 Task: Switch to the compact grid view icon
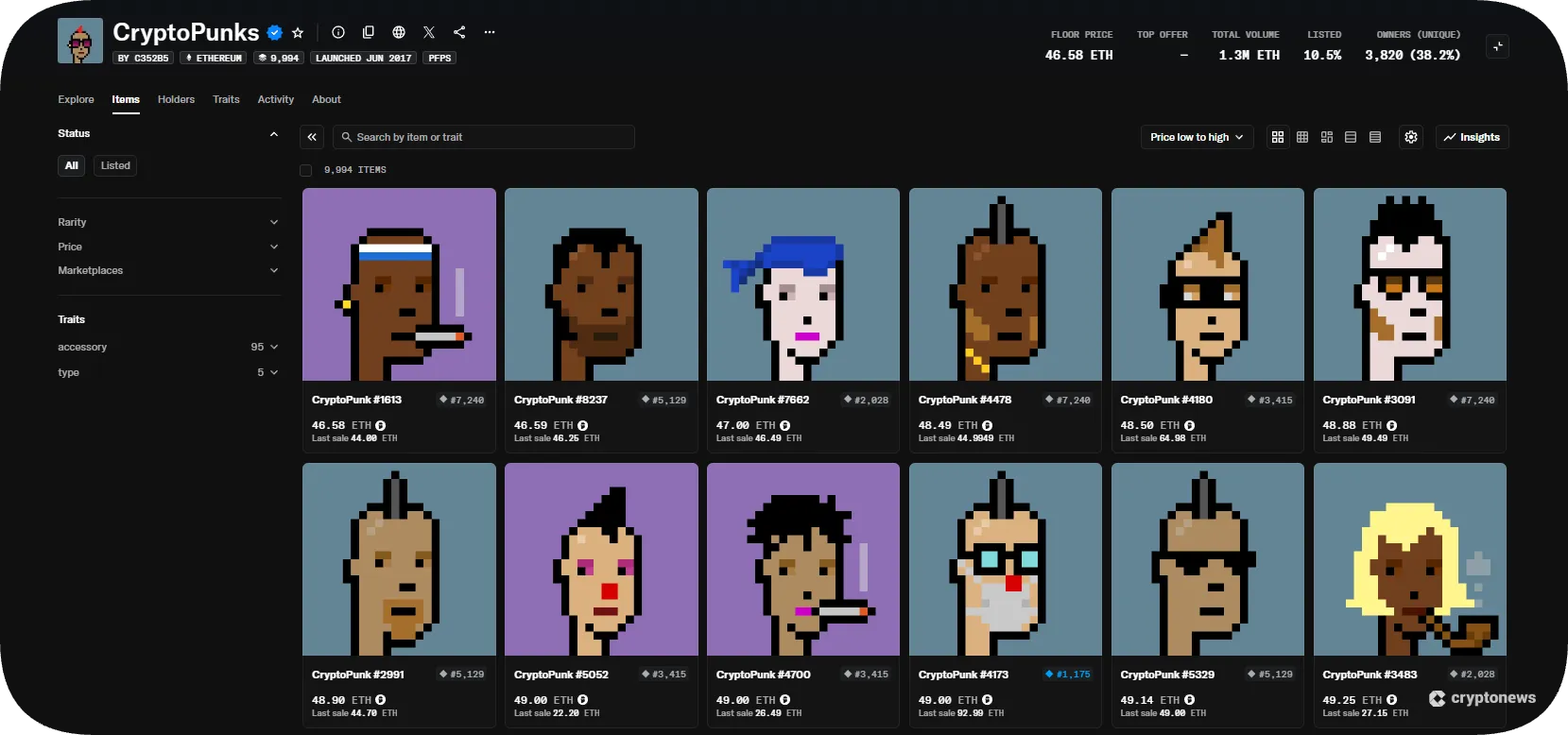(x=1302, y=137)
